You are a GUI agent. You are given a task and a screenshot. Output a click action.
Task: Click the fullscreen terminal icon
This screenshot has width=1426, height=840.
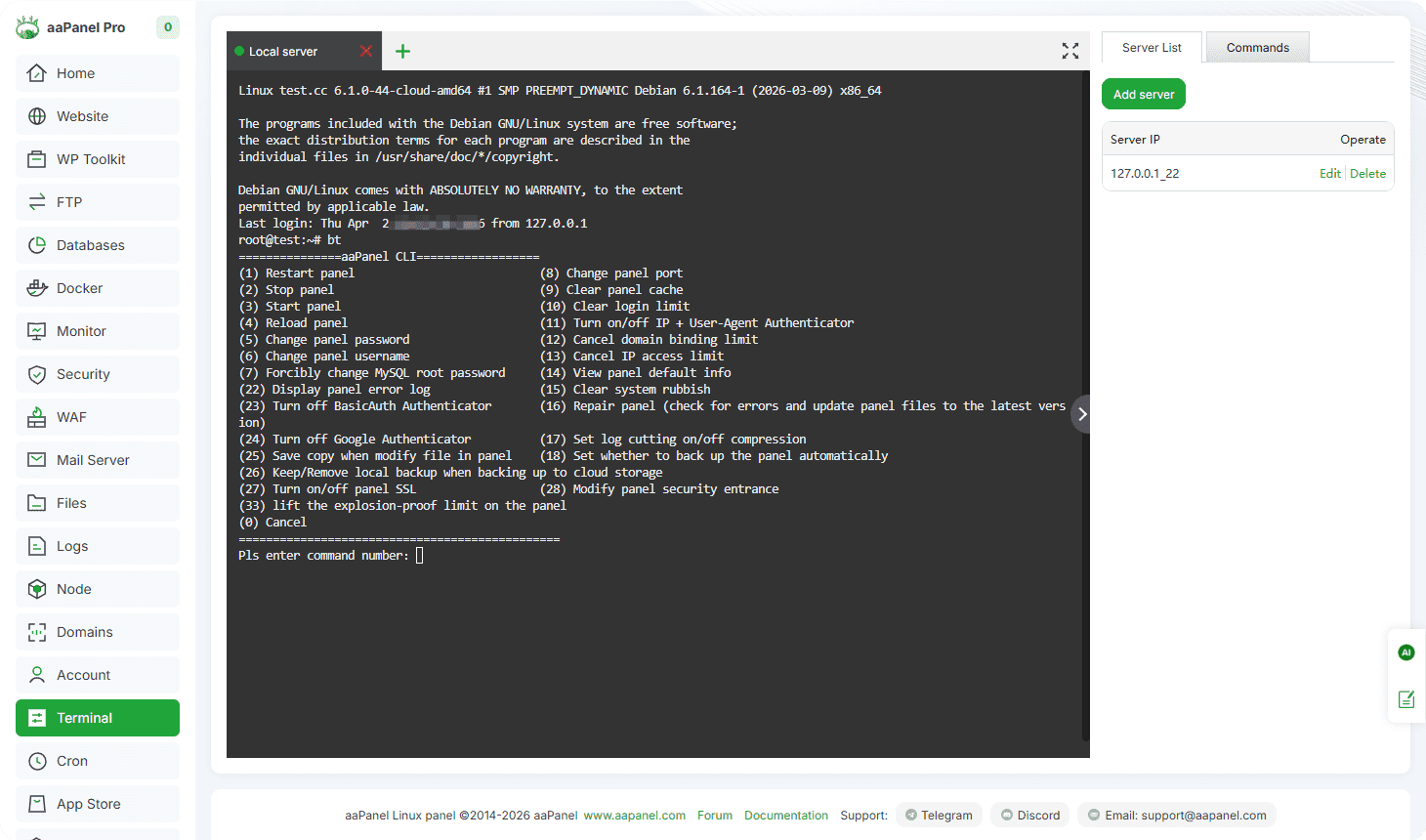pos(1070,51)
